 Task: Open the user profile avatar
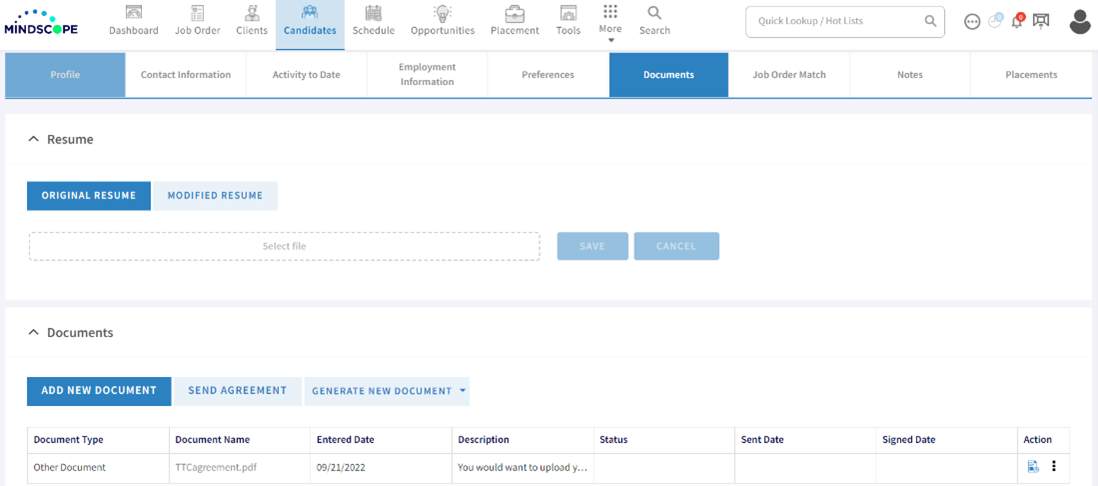coord(1080,22)
